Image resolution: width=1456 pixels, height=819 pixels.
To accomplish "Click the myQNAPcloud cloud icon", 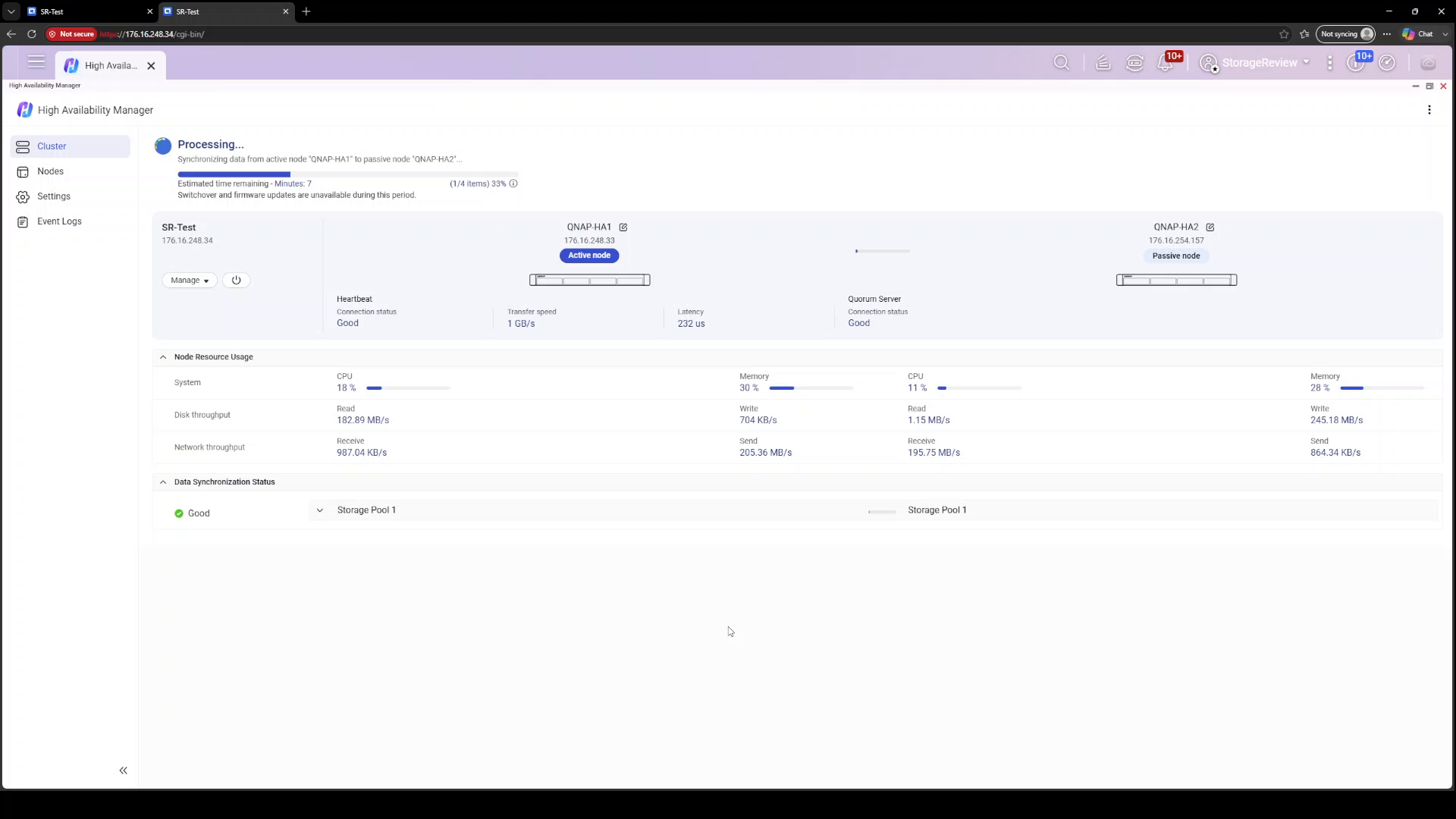I will (1428, 63).
